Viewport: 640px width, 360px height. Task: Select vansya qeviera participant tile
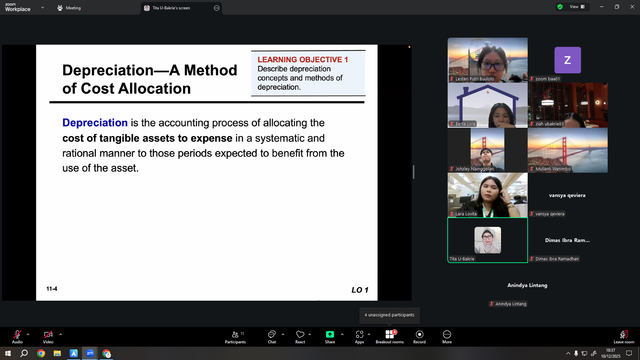[567, 195]
